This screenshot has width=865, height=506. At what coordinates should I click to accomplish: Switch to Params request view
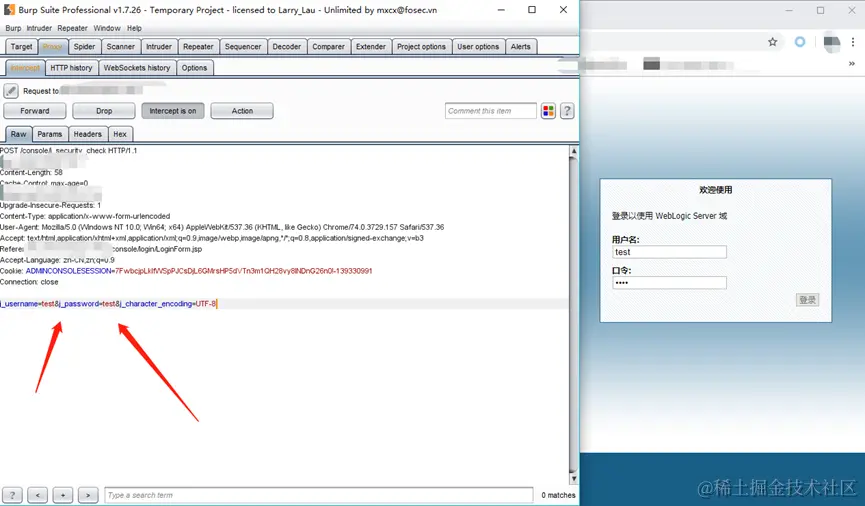click(50, 134)
